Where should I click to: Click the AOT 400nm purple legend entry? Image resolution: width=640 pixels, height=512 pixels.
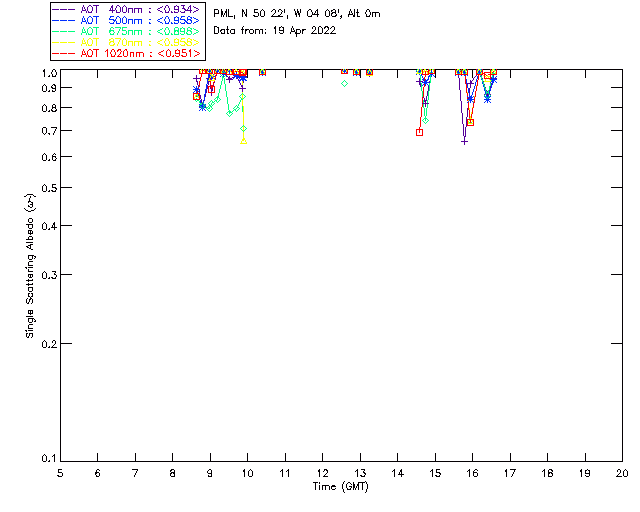click(126, 9)
